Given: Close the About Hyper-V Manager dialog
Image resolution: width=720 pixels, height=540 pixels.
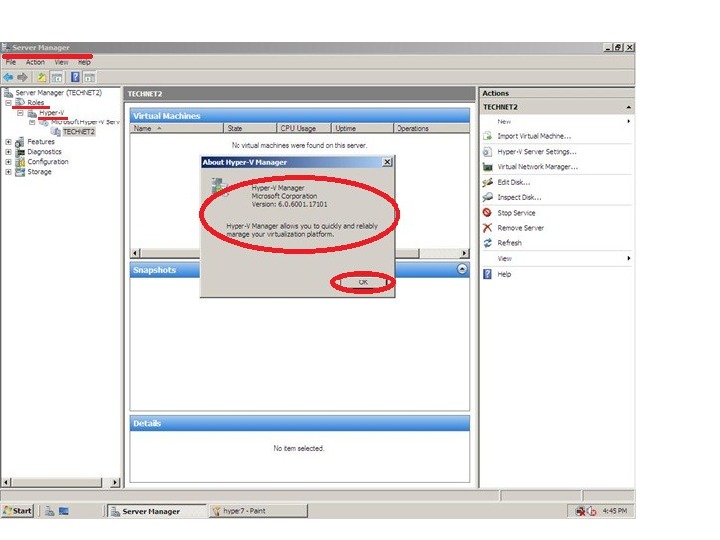Looking at the screenshot, I should point(387,162).
